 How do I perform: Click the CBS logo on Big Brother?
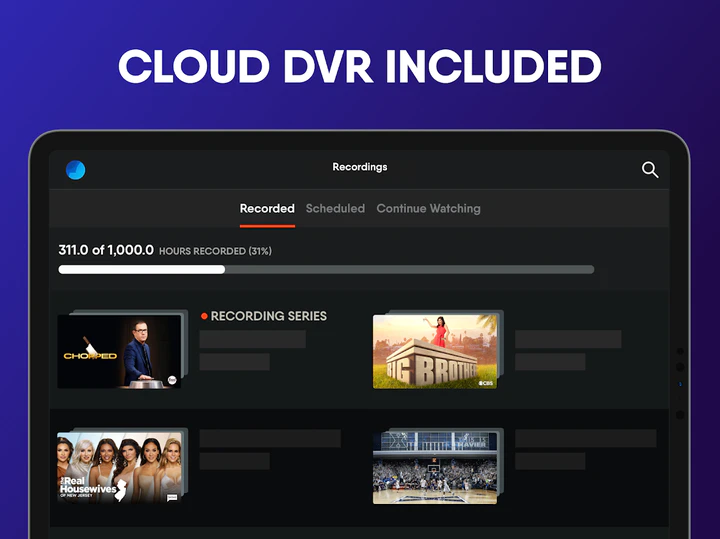coord(485,382)
